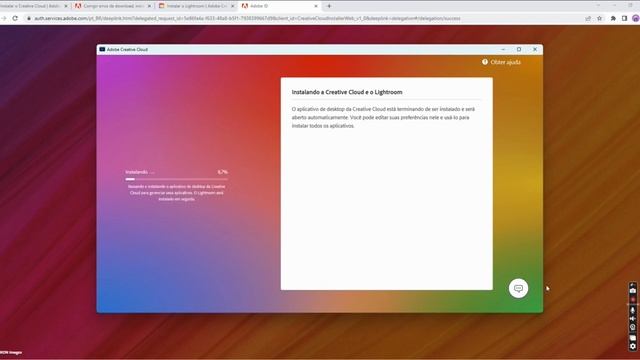Viewport: 640px width, 360px height.
Task: Open the chat support bubble
Action: pyautogui.click(x=518, y=288)
